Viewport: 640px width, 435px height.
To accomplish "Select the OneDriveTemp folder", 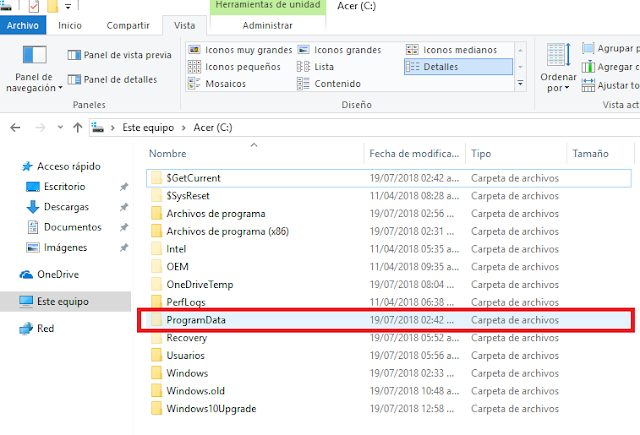I will coord(389,284).
